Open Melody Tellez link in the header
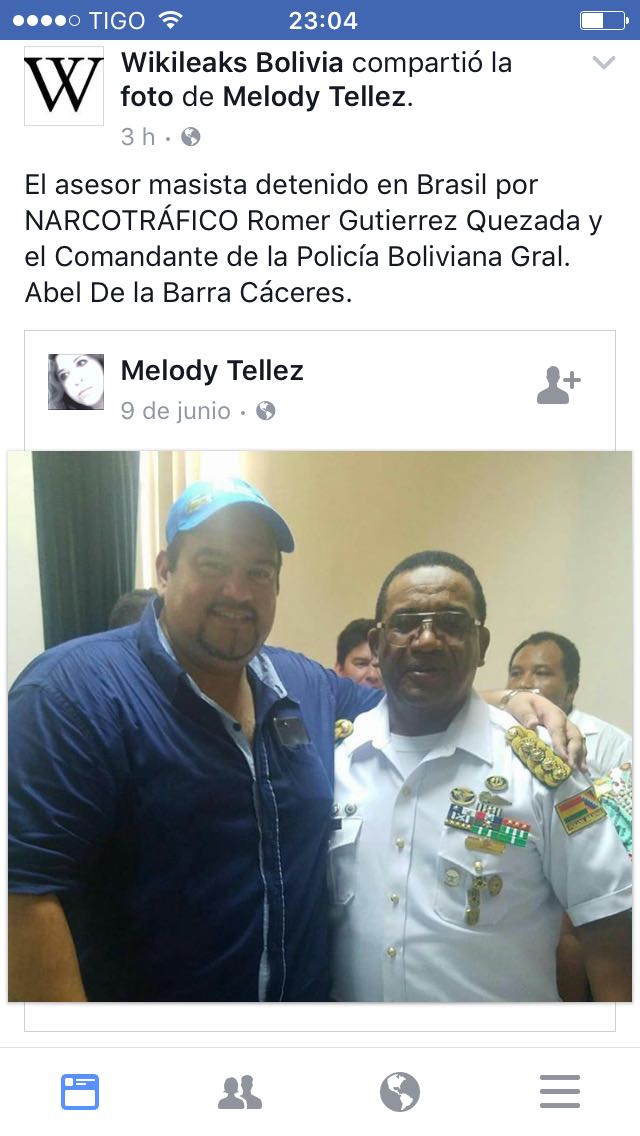Image resolution: width=640 pixels, height=1136 pixels. pyautogui.click(x=315, y=97)
